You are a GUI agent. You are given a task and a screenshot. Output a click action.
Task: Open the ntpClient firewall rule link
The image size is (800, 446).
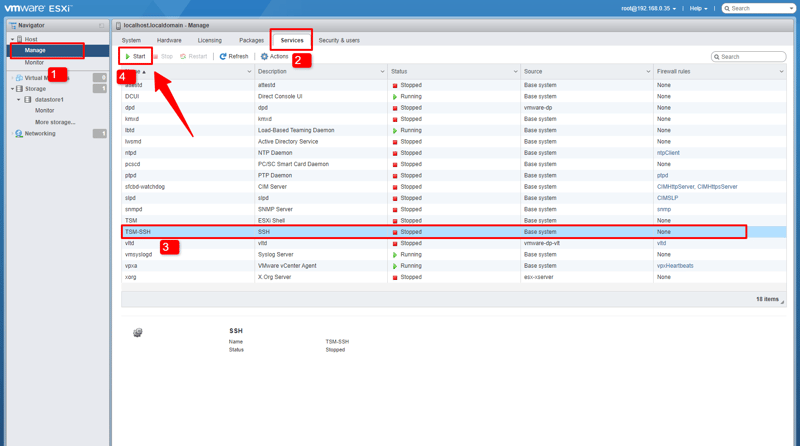click(668, 153)
